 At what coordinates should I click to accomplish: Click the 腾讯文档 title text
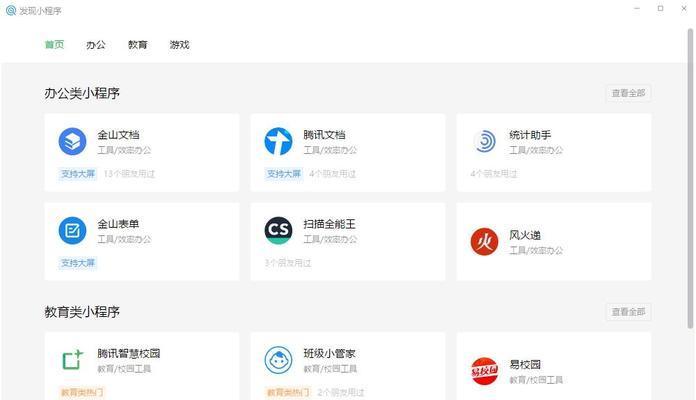(x=324, y=135)
